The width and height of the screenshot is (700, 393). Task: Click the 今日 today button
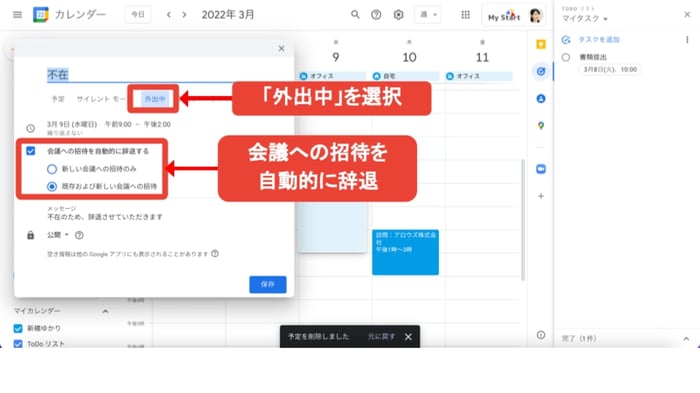pos(138,15)
